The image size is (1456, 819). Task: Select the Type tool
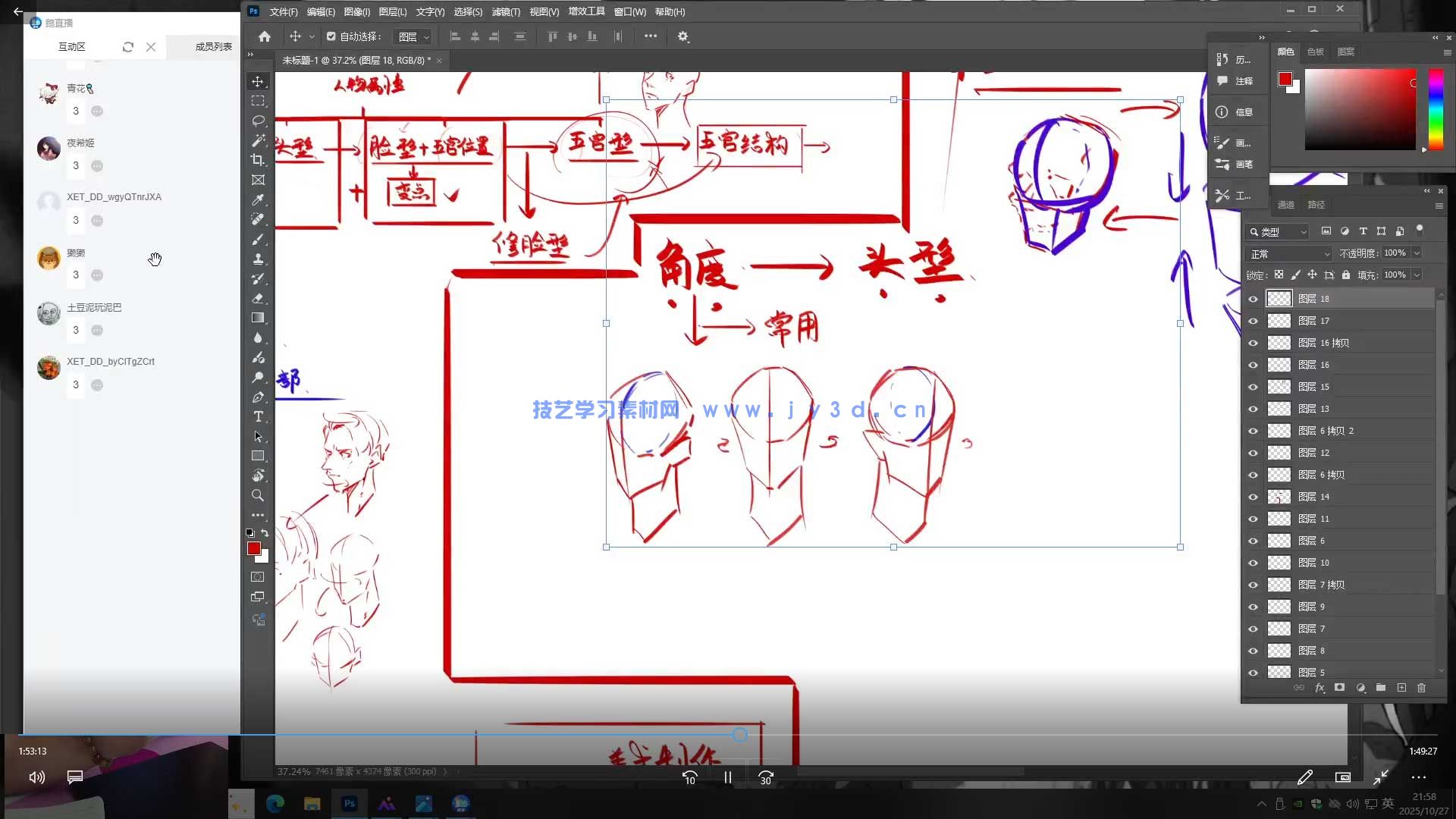pos(258,417)
